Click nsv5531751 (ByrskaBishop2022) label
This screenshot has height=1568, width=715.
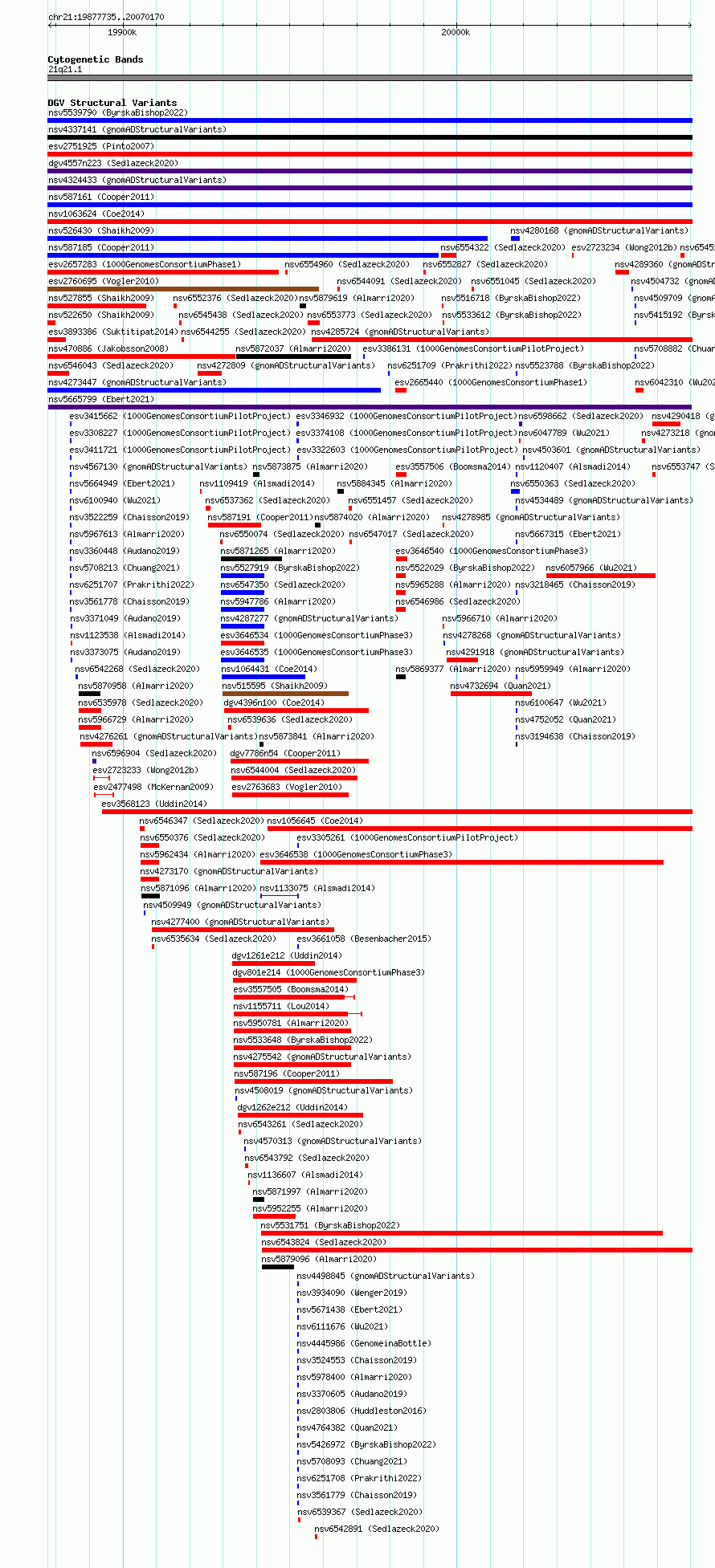point(330,1225)
